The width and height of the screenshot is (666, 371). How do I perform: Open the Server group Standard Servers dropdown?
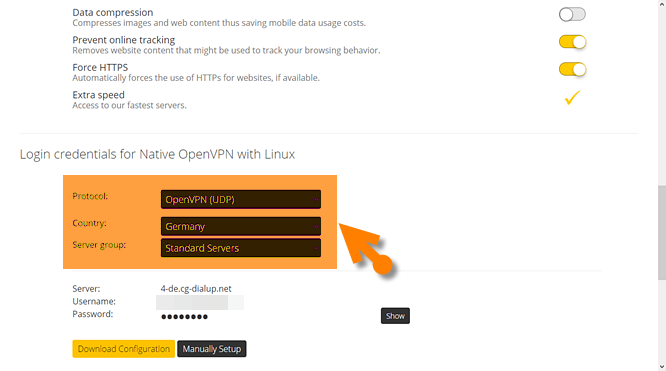click(240, 248)
